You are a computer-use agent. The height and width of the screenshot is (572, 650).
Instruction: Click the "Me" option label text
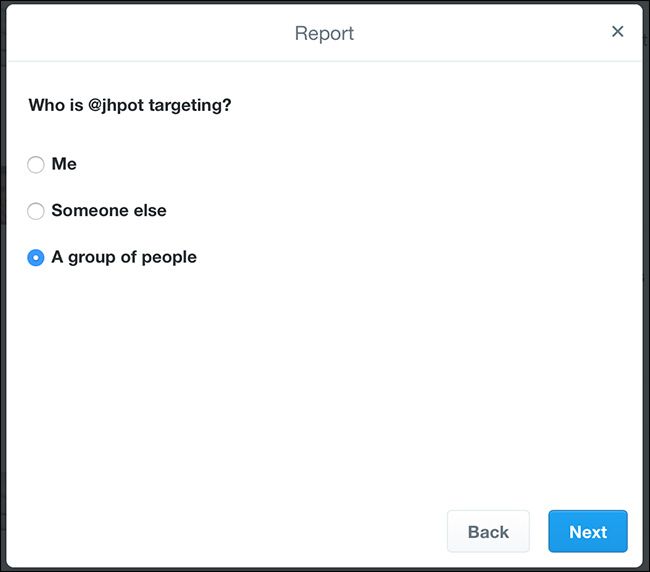point(64,164)
